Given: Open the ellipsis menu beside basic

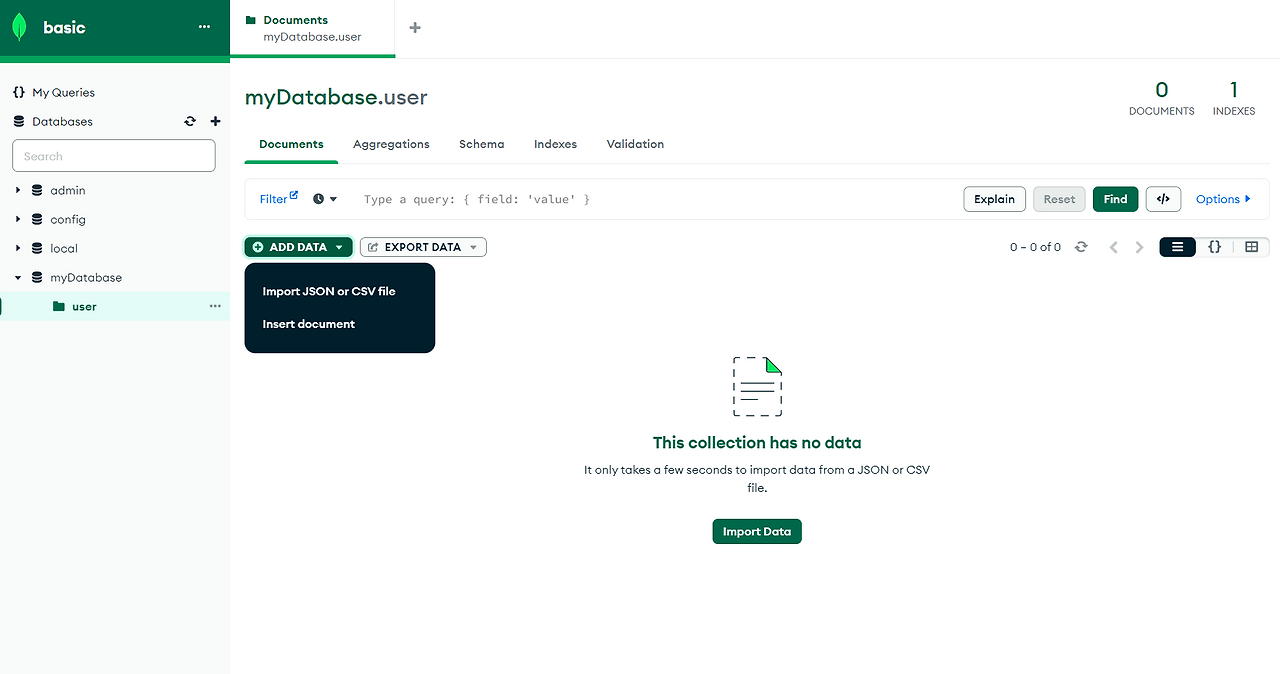Looking at the screenshot, I should tap(204, 27).
